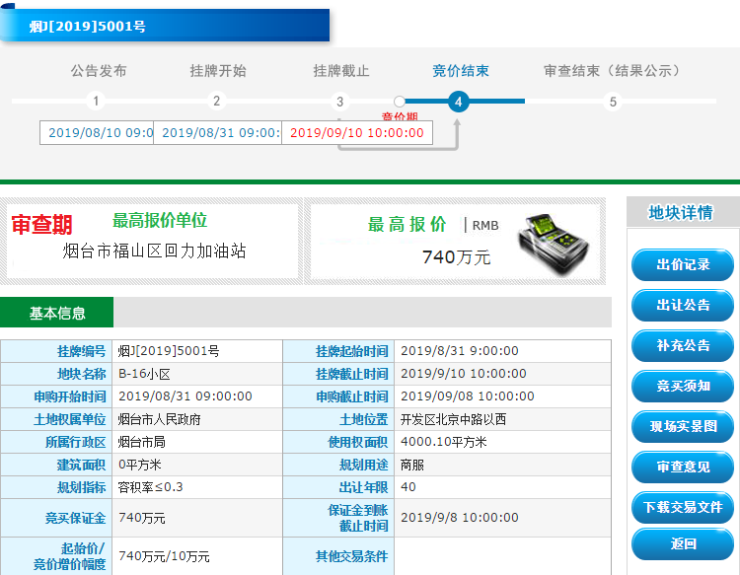Click the 基本信息 tab
Viewport: 740px width, 575px height.
pos(57,313)
